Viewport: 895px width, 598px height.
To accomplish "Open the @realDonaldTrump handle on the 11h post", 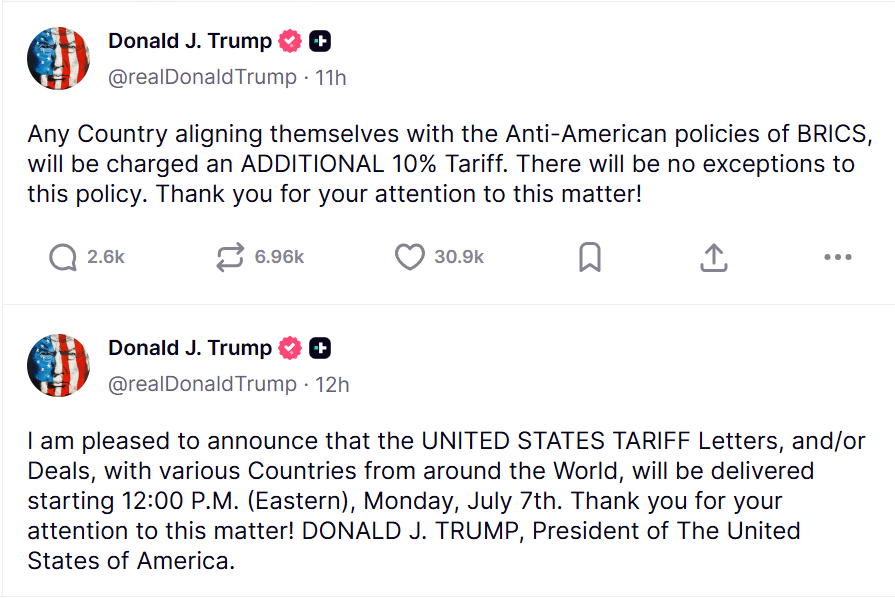I will [x=202, y=77].
